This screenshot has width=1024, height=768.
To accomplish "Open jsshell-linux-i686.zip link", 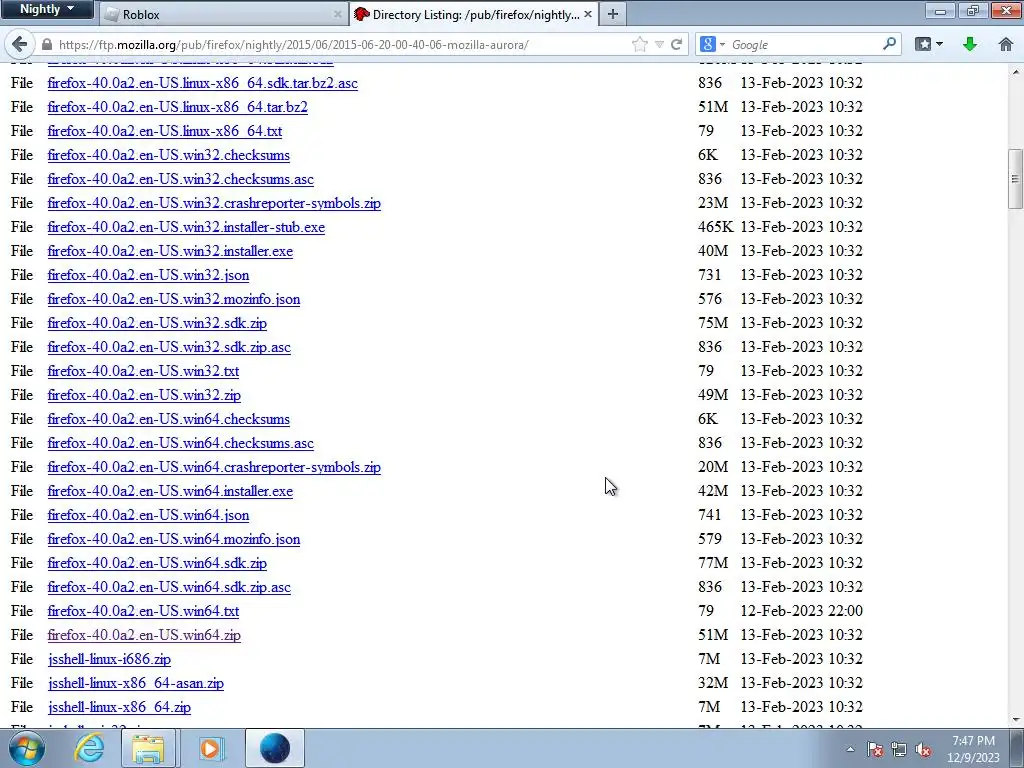I will tap(109, 660).
